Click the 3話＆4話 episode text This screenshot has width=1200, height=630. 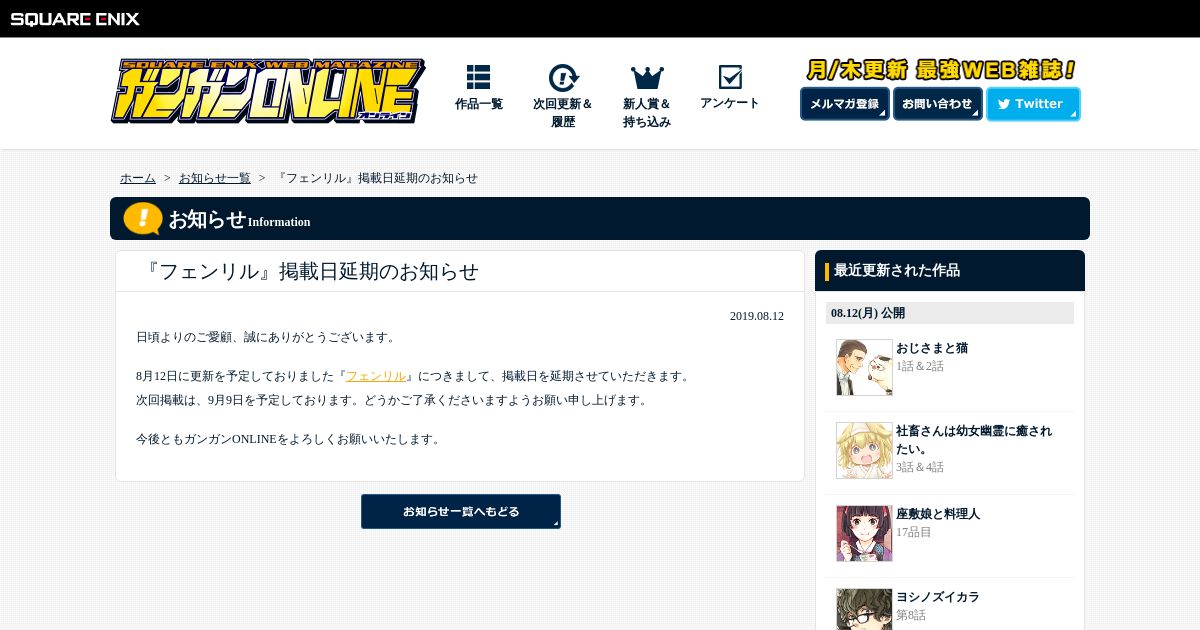pyautogui.click(x=920, y=467)
